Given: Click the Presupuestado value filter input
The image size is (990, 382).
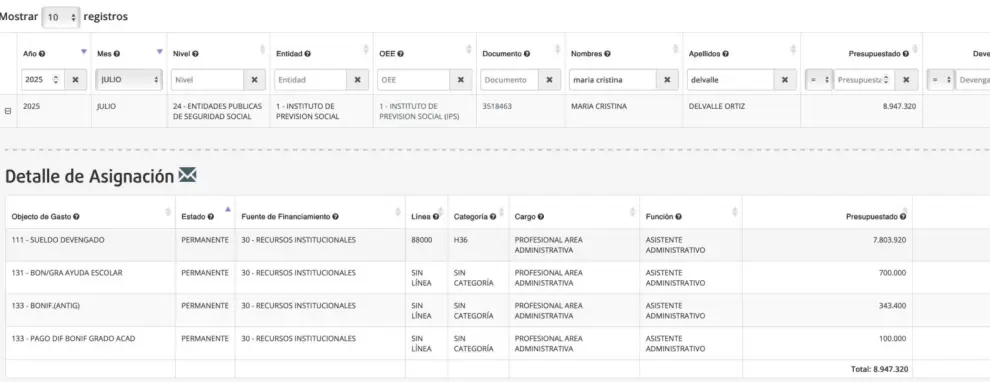Looking at the screenshot, I should click(864, 80).
